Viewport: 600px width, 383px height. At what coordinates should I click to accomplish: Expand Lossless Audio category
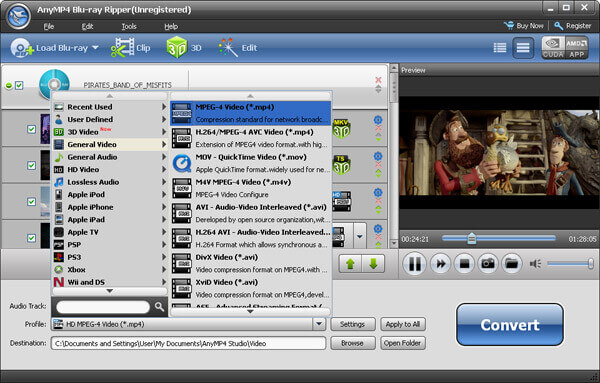coord(110,182)
